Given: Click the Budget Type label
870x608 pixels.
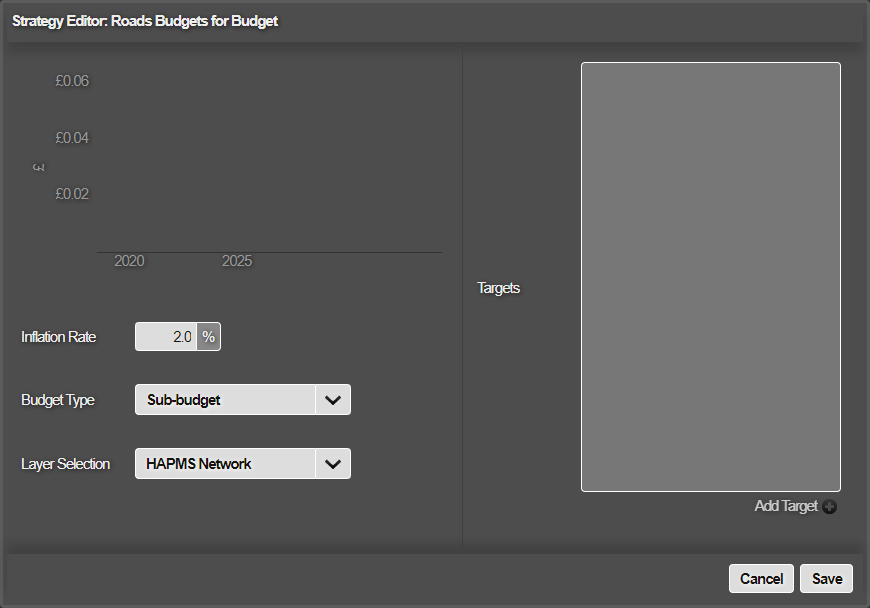Looking at the screenshot, I should coord(58,400).
